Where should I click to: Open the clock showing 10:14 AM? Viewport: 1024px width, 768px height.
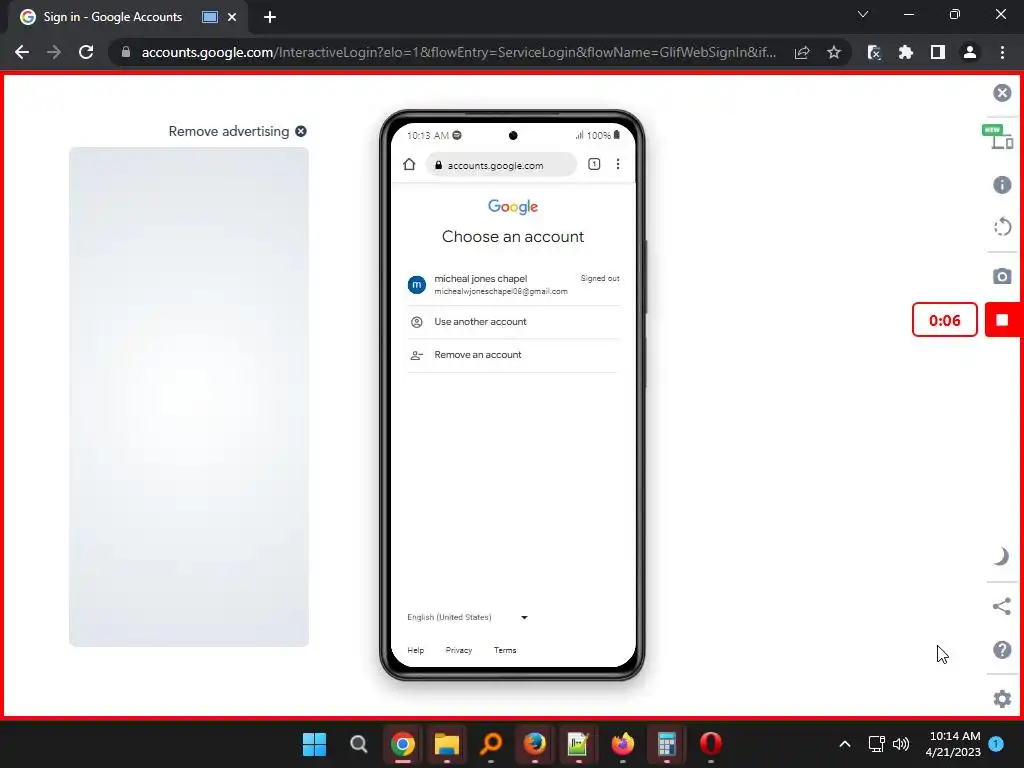954,744
